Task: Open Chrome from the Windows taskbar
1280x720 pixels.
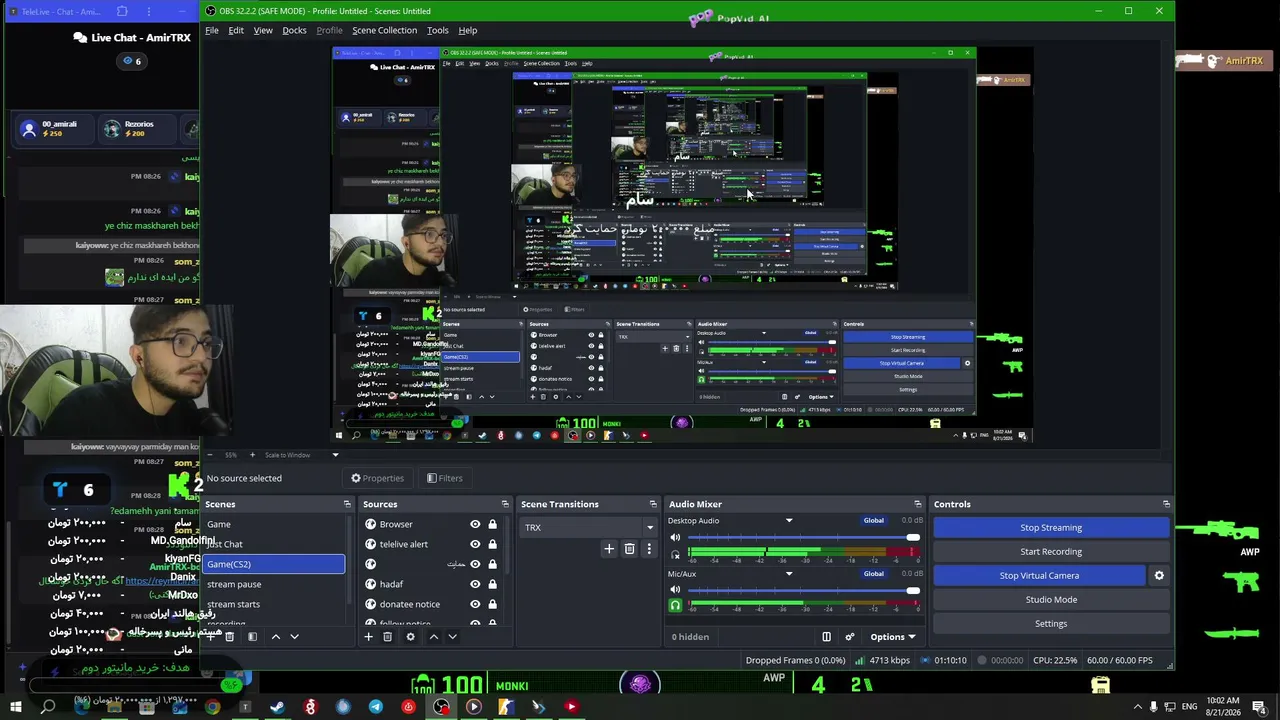Action: pyautogui.click(x=212, y=707)
